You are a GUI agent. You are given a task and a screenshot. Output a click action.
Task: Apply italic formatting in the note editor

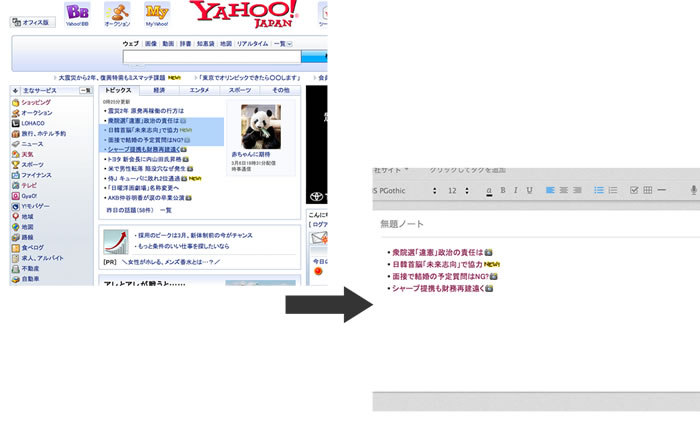coord(516,190)
